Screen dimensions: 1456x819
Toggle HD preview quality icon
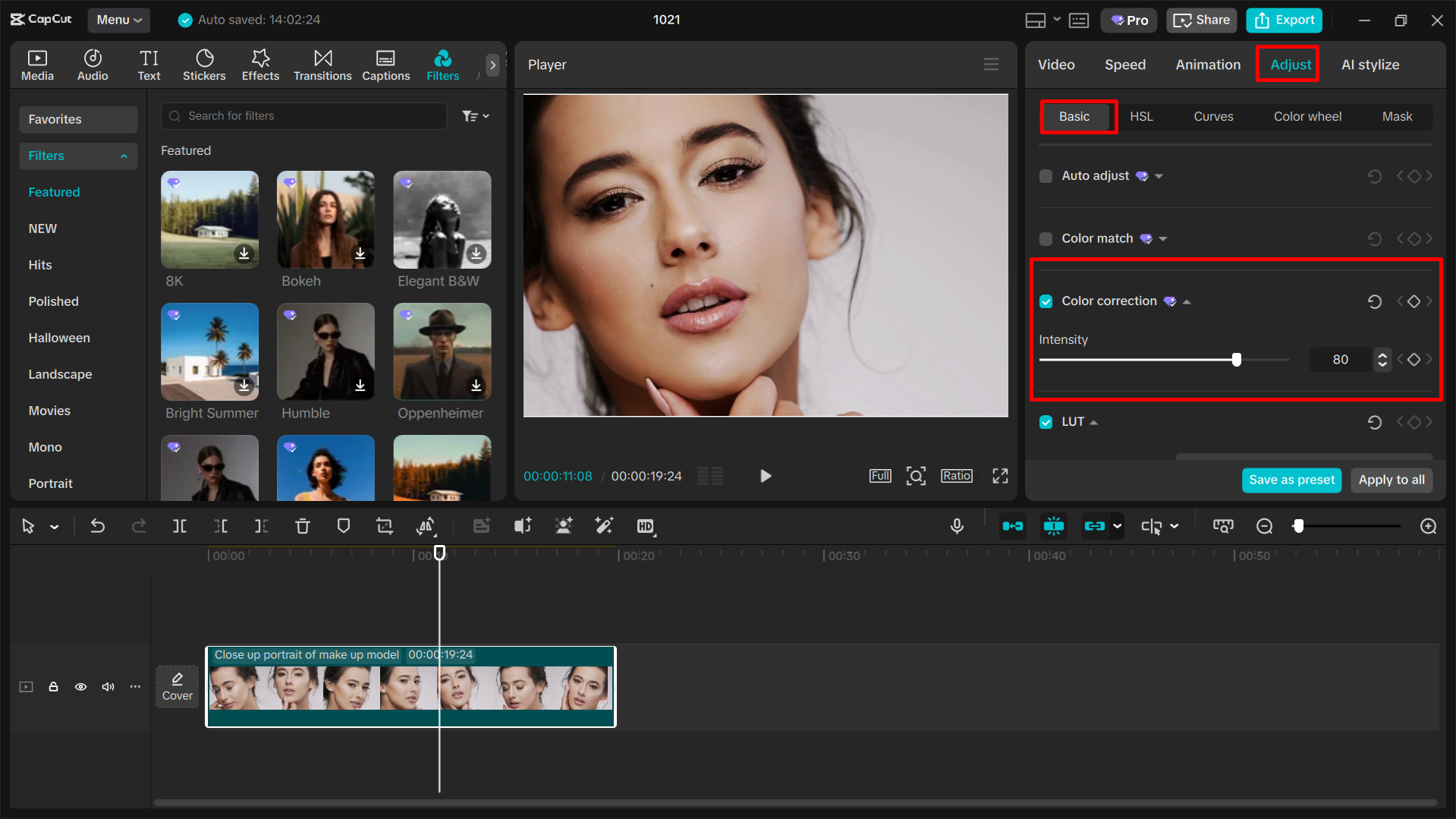coord(646,525)
